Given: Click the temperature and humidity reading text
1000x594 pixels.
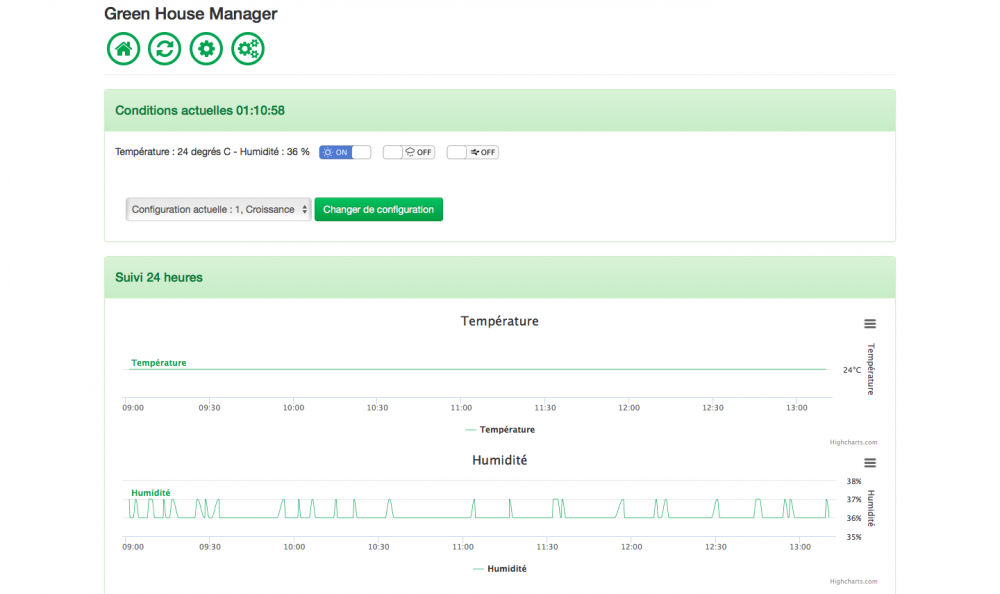Looking at the screenshot, I should click(212, 152).
